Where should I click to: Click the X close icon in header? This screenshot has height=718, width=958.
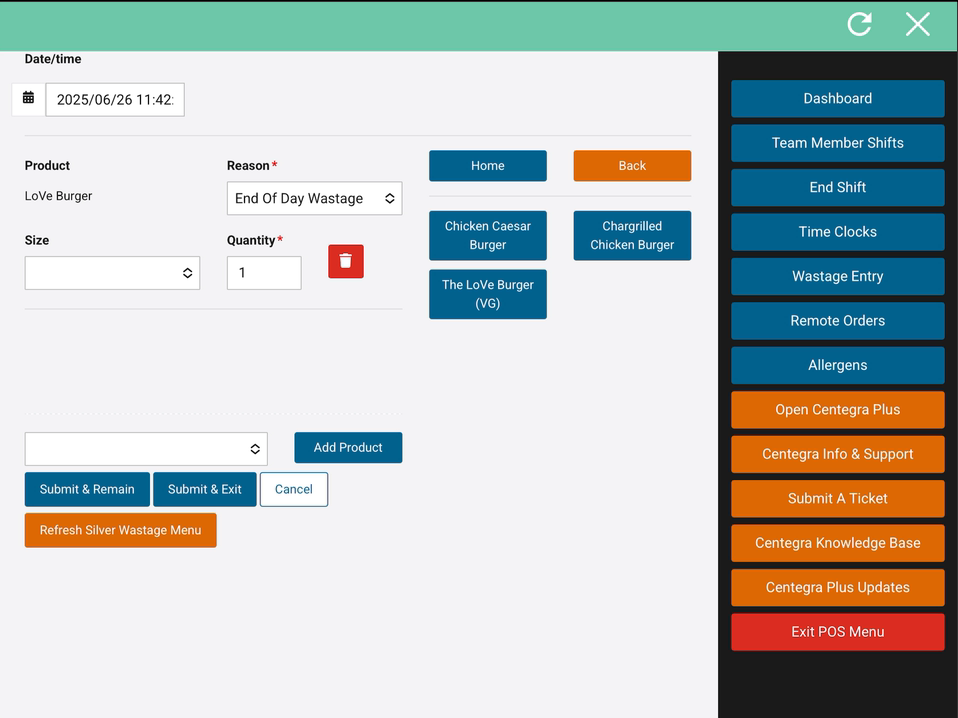click(917, 24)
